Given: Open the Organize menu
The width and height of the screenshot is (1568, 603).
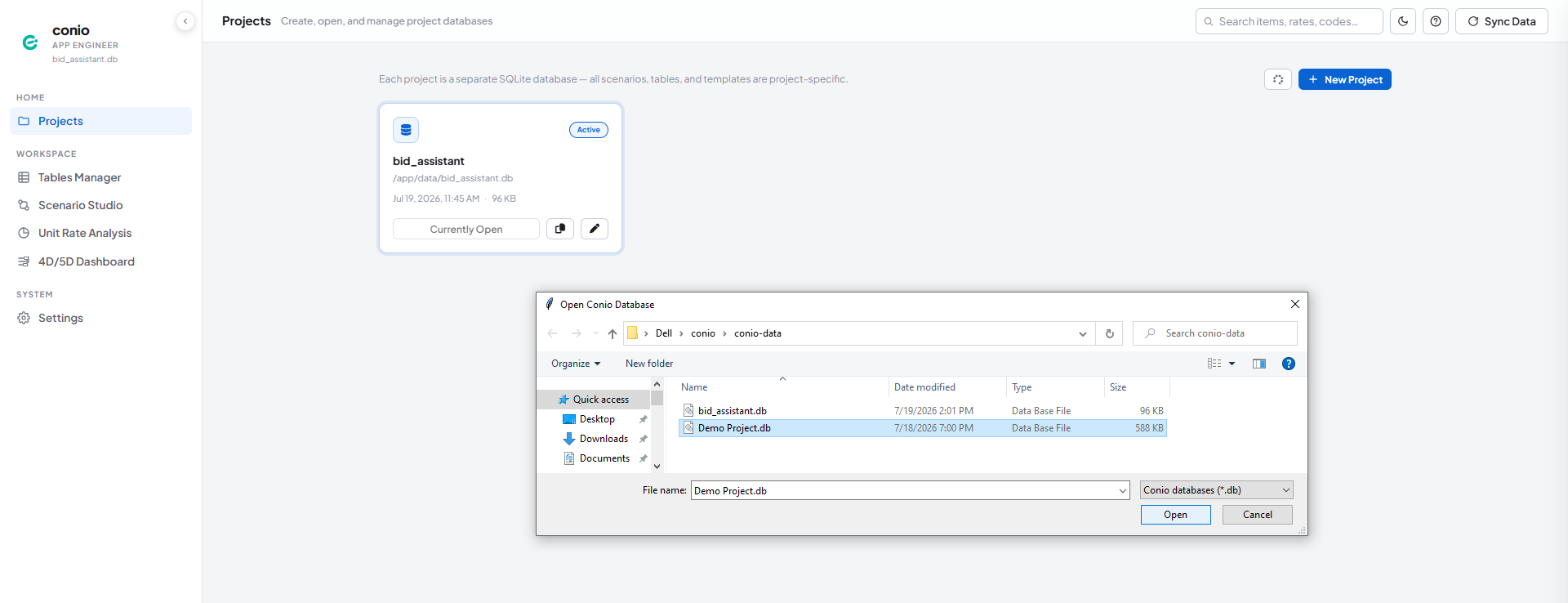Looking at the screenshot, I should click(576, 364).
